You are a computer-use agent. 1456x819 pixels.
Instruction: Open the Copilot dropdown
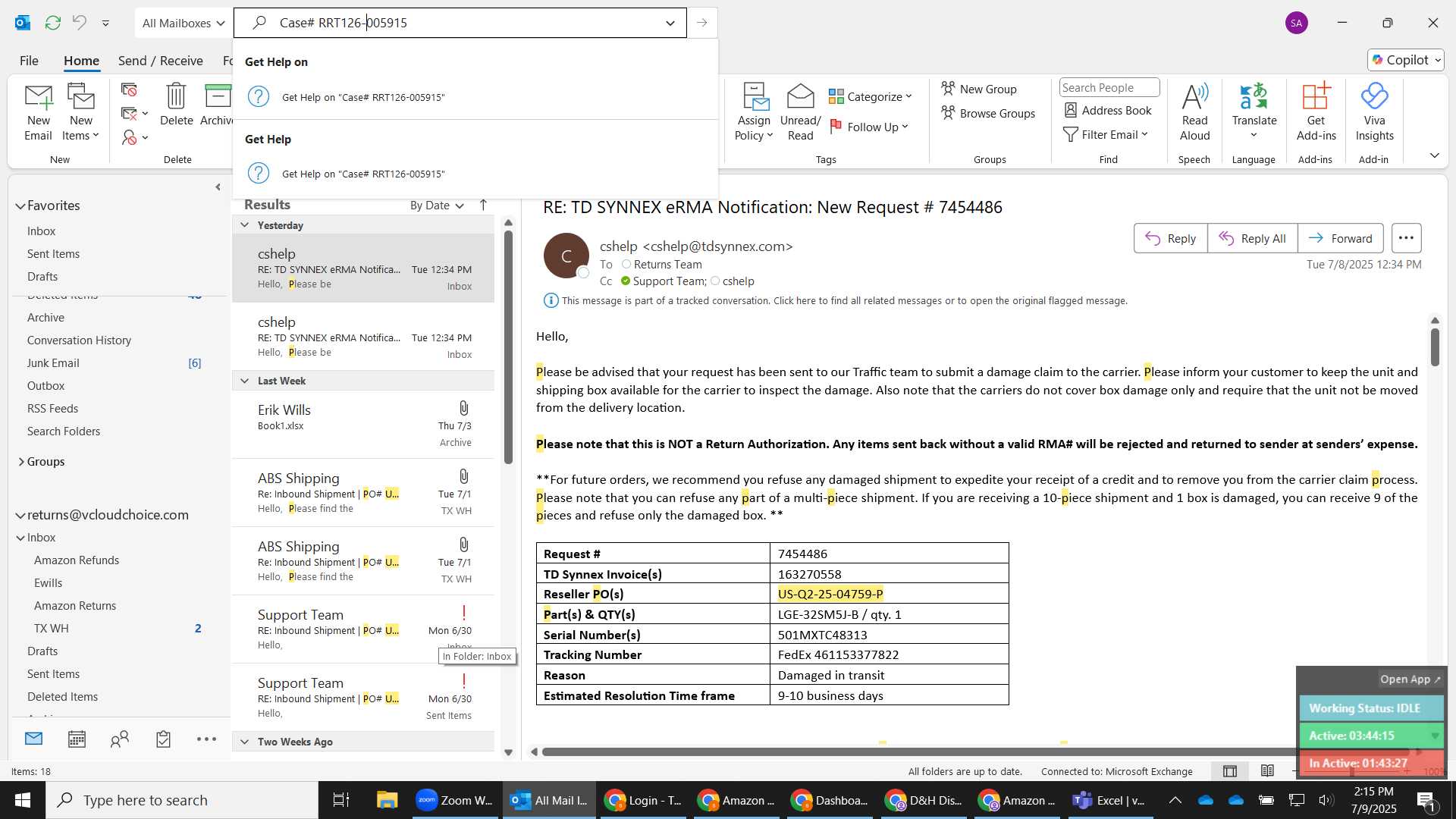click(x=1406, y=60)
